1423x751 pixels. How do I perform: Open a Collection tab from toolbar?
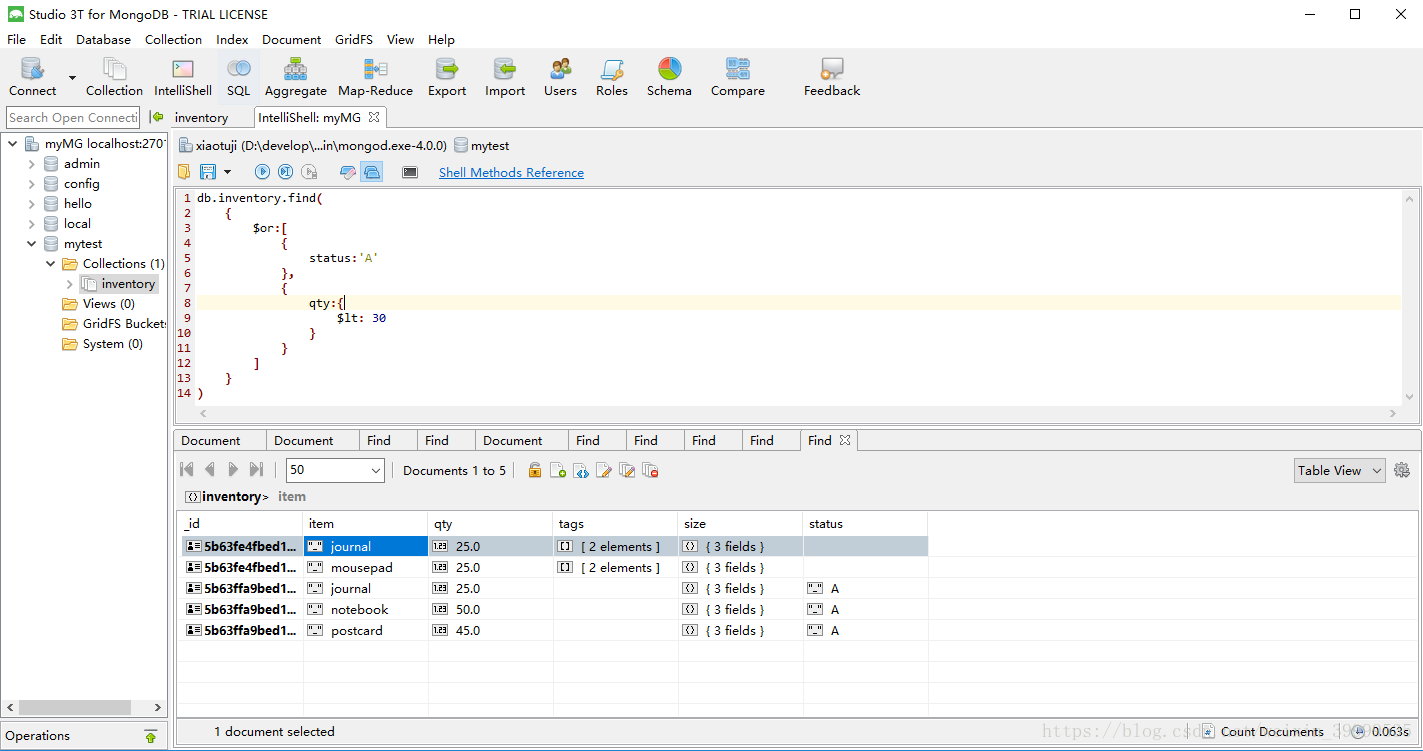[114, 77]
